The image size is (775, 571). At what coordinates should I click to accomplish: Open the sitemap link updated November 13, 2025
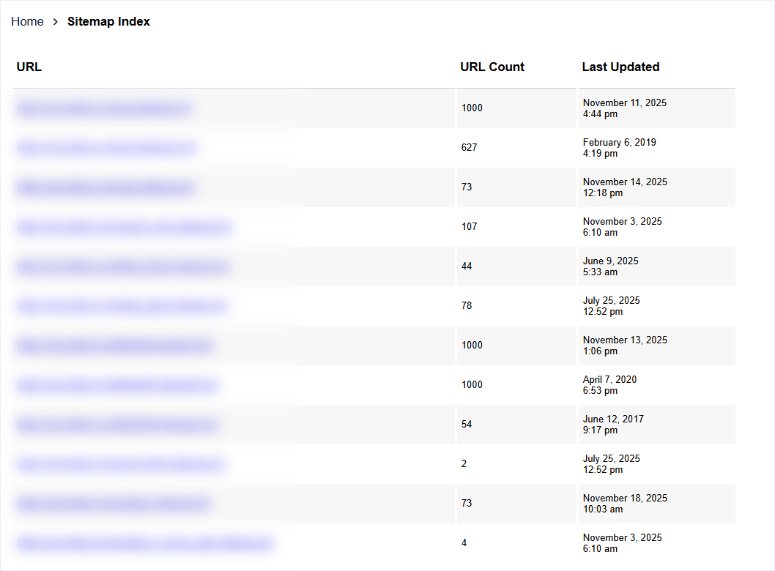(x=115, y=346)
